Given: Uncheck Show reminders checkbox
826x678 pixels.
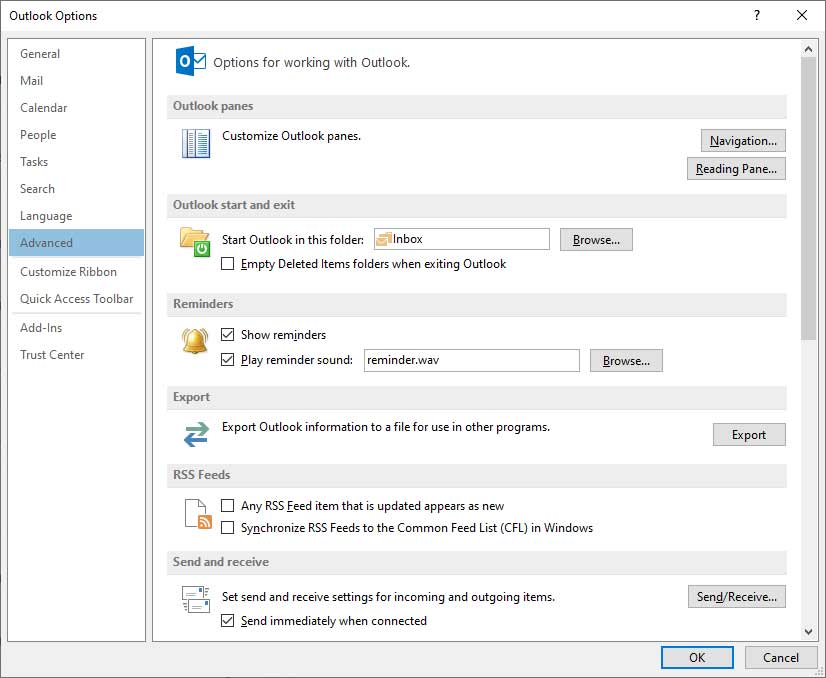Looking at the screenshot, I should coord(228,335).
